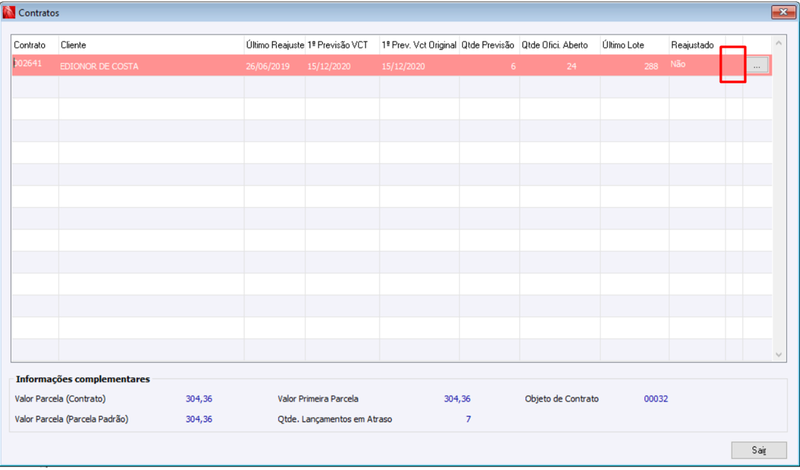800x470 pixels.
Task: Click the Valor Parcela (Contrato) value 304,36
Action: pos(199,399)
